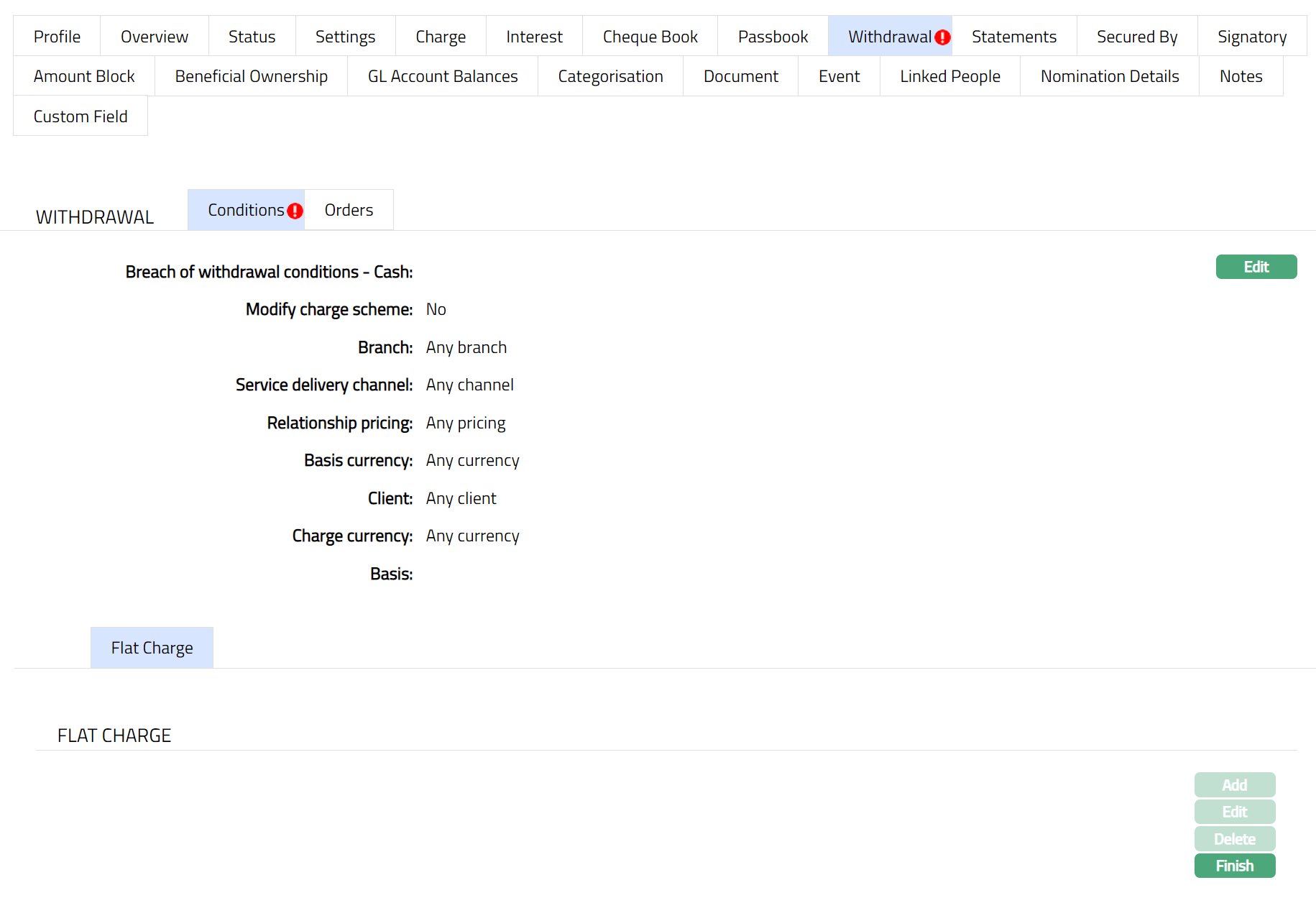The image size is (1316, 898).
Task: View the Signatory tab
Action: click(1251, 37)
